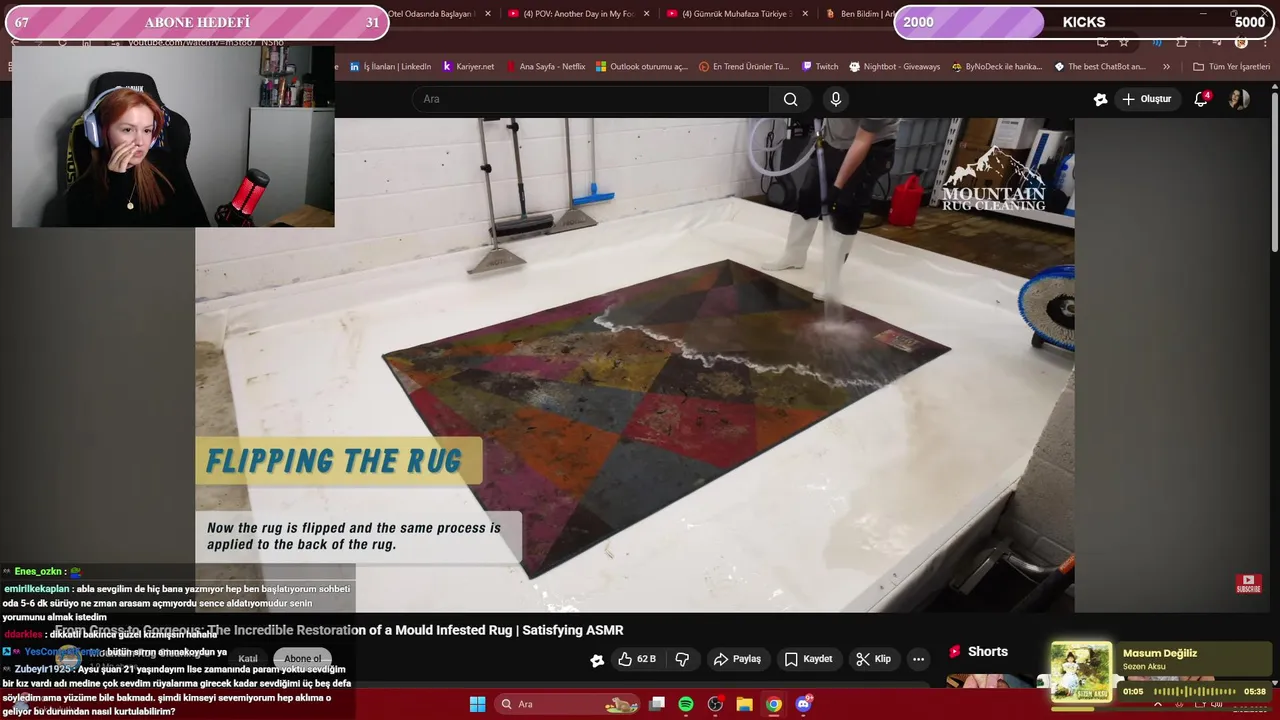
Task: Click the Katıl join button
Action: click(247, 659)
